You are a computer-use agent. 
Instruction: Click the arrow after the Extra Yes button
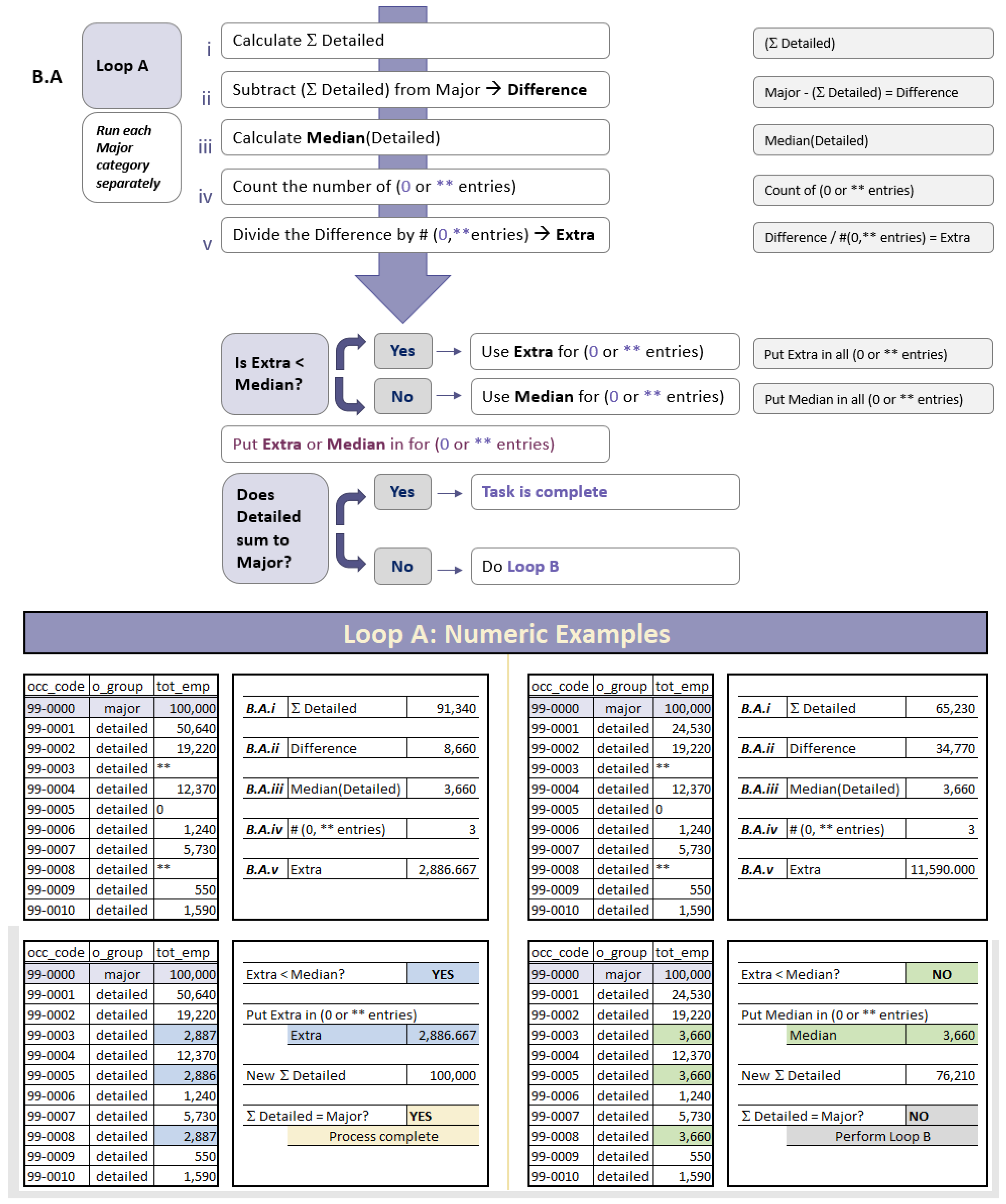[449, 351]
